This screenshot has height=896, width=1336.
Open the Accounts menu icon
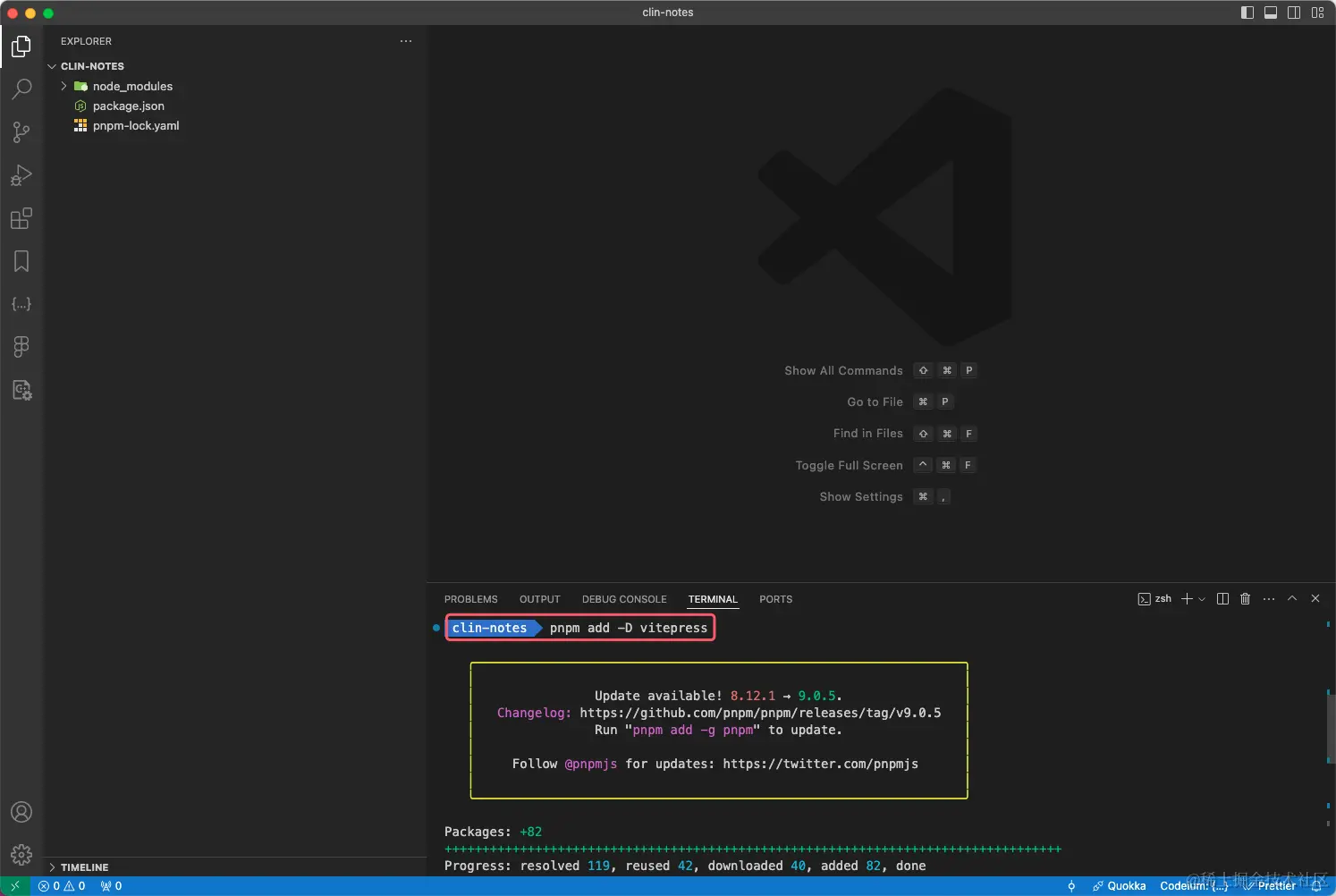click(x=21, y=812)
